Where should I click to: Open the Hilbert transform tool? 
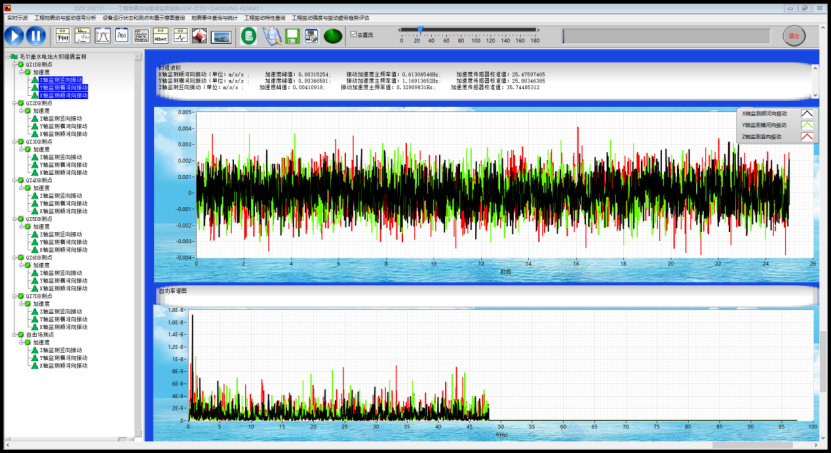point(161,35)
